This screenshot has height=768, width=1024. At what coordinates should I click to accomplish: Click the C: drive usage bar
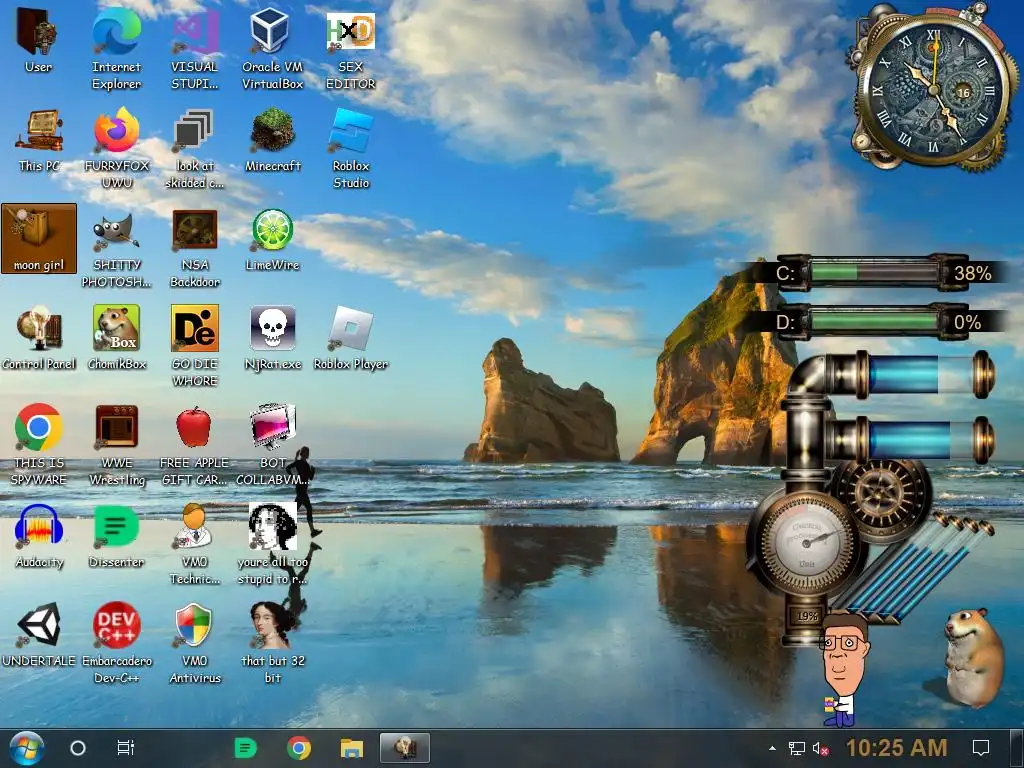pos(874,272)
